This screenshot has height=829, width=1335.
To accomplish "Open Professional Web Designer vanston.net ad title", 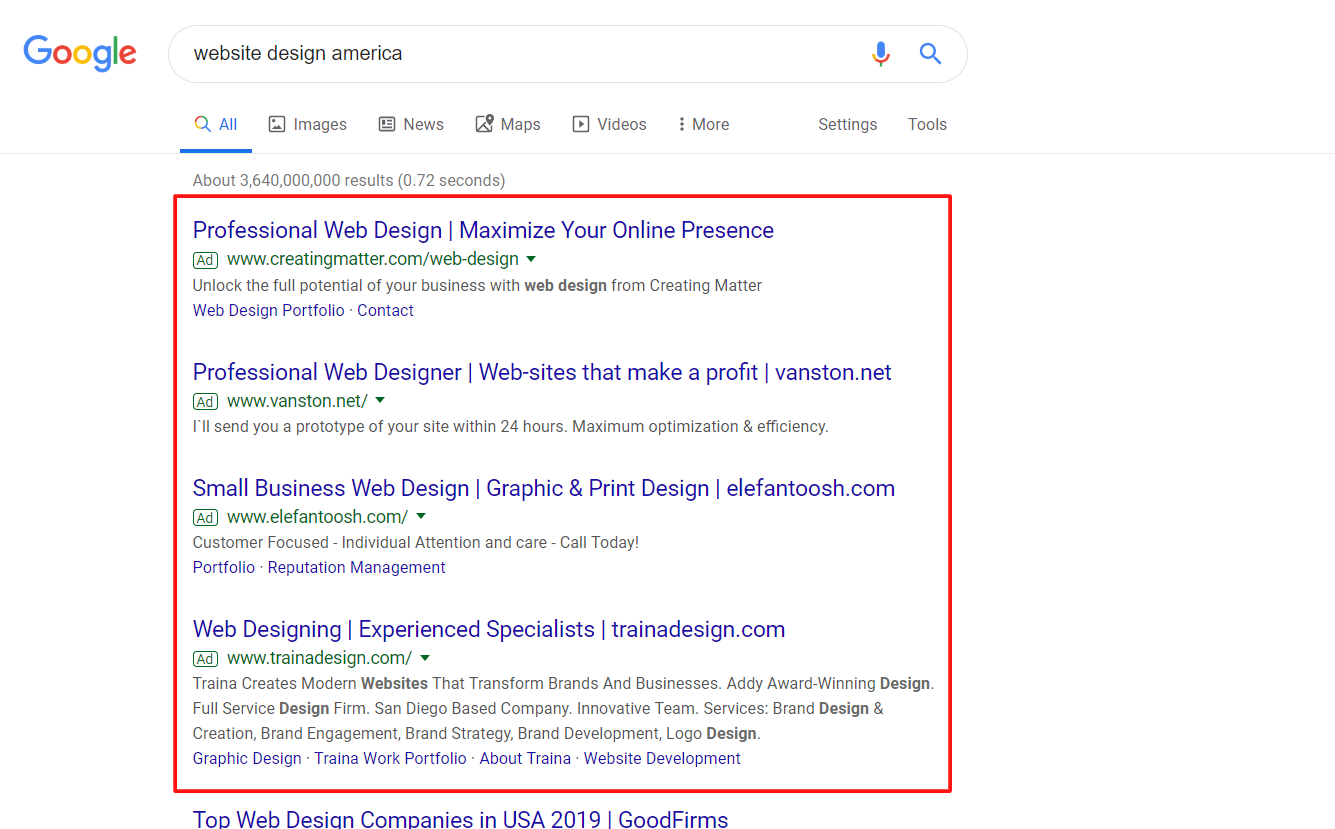I will (x=542, y=372).
